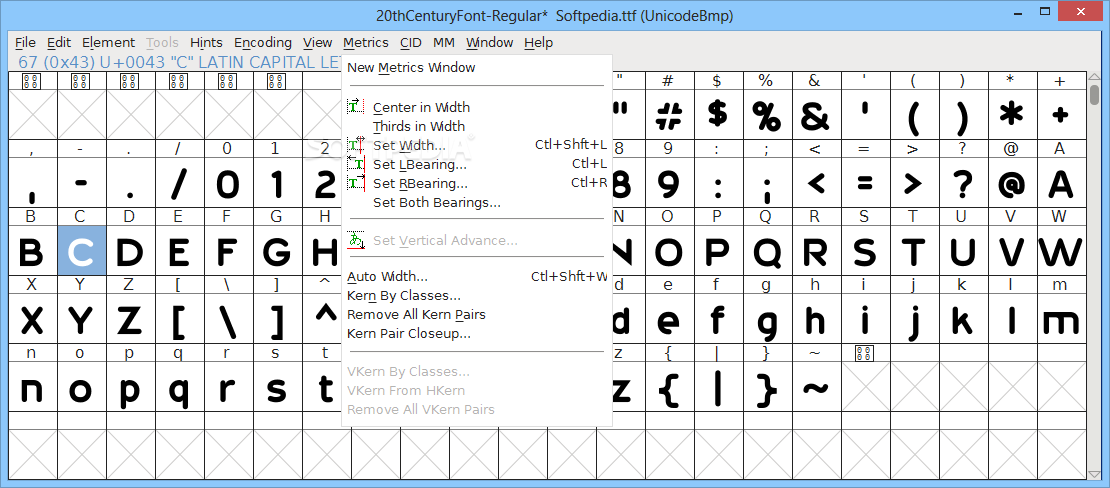This screenshot has width=1110, height=488.
Task: Open New Metrics Window
Action: pyautogui.click(x=411, y=68)
